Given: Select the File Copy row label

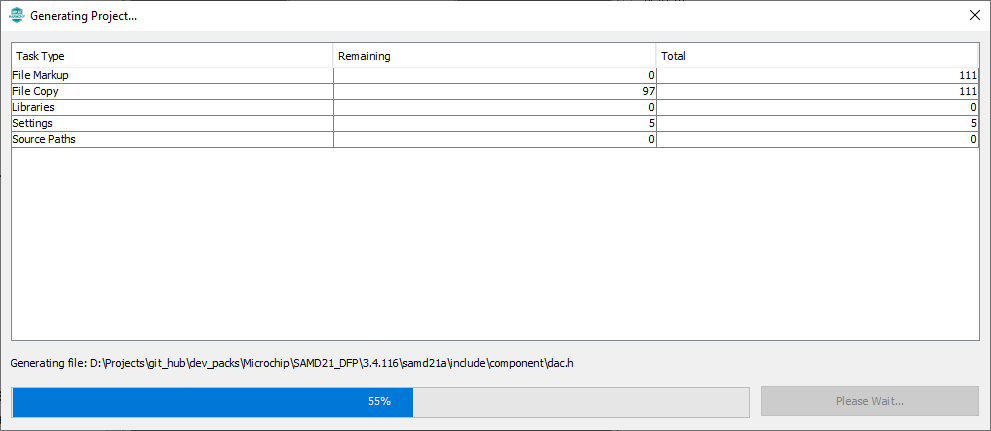Looking at the screenshot, I should coord(35,92).
